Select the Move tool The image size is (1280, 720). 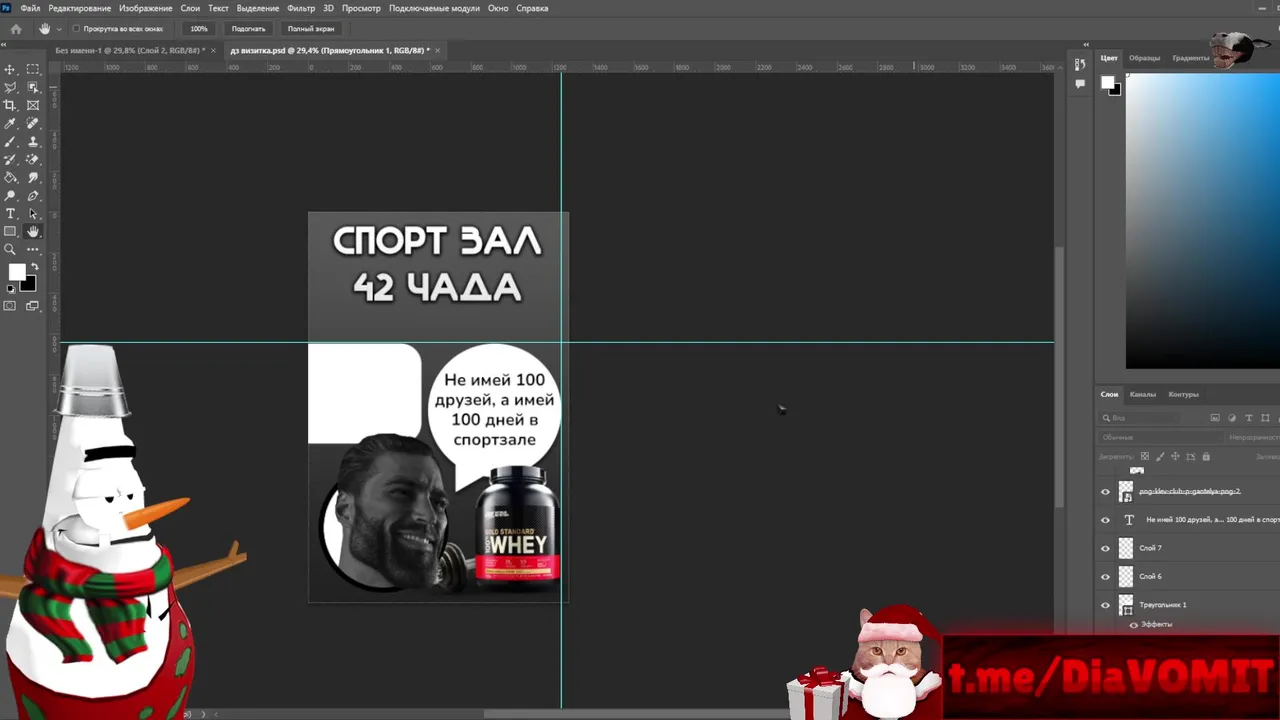coord(10,69)
